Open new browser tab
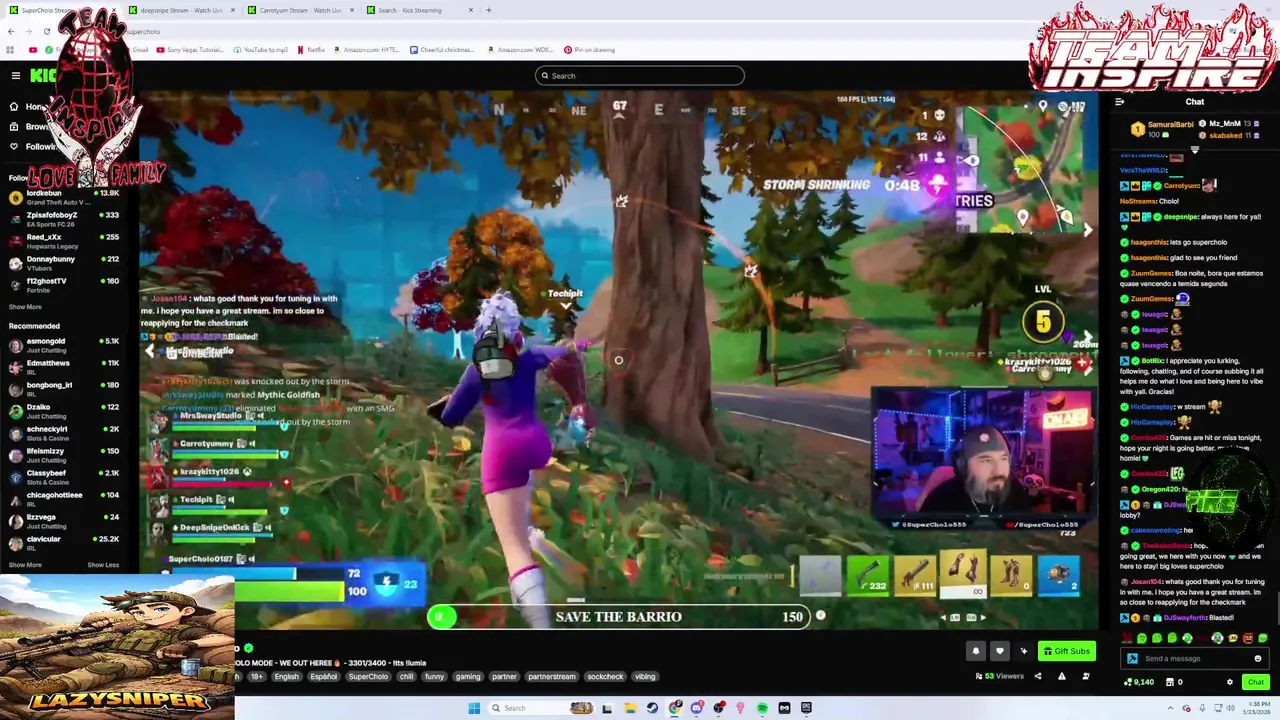Image resolution: width=1280 pixels, height=720 pixels. pyautogui.click(x=488, y=10)
